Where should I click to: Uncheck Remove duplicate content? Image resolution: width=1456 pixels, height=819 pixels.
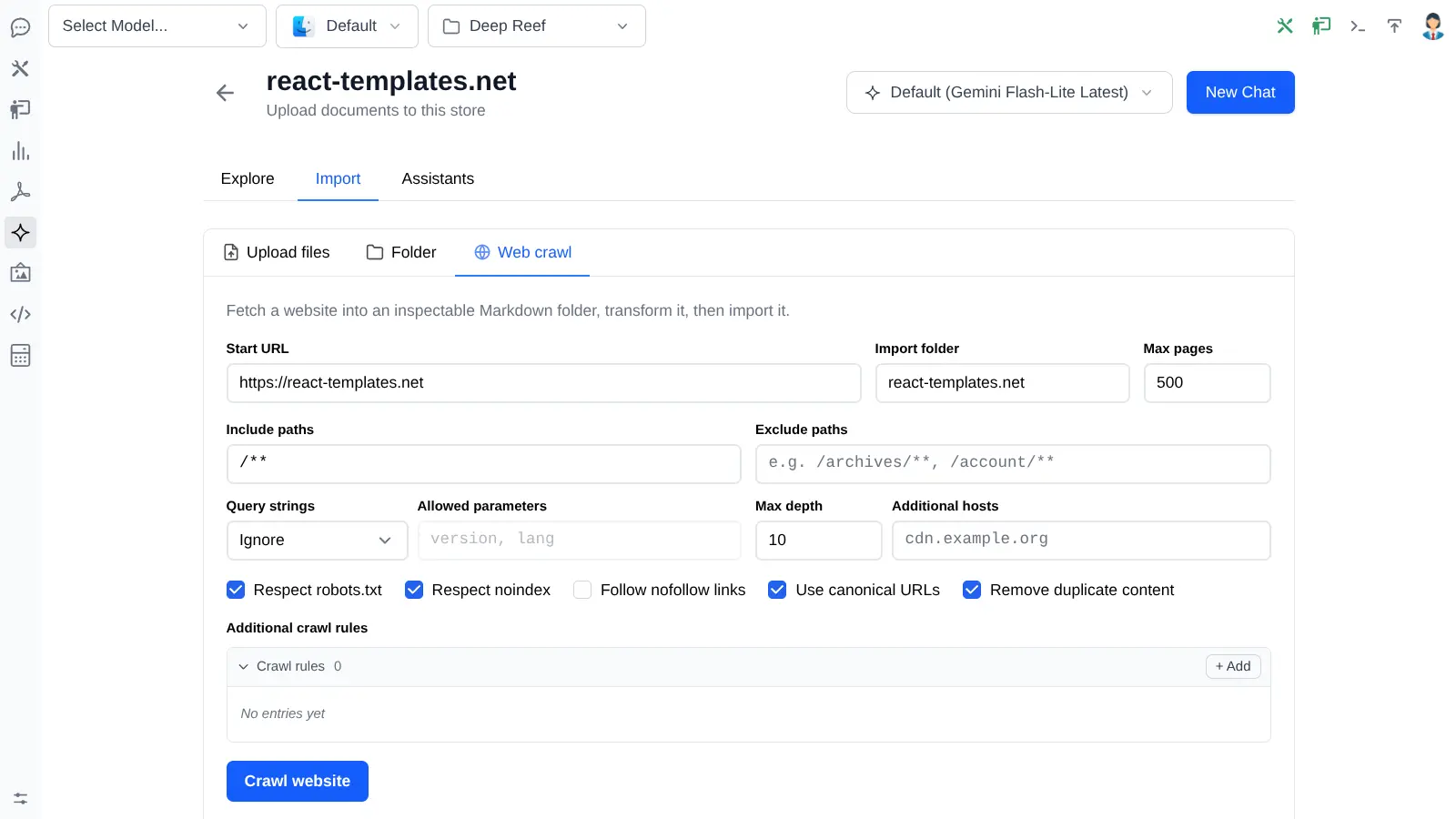pyautogui.click(x=972, y=590)
